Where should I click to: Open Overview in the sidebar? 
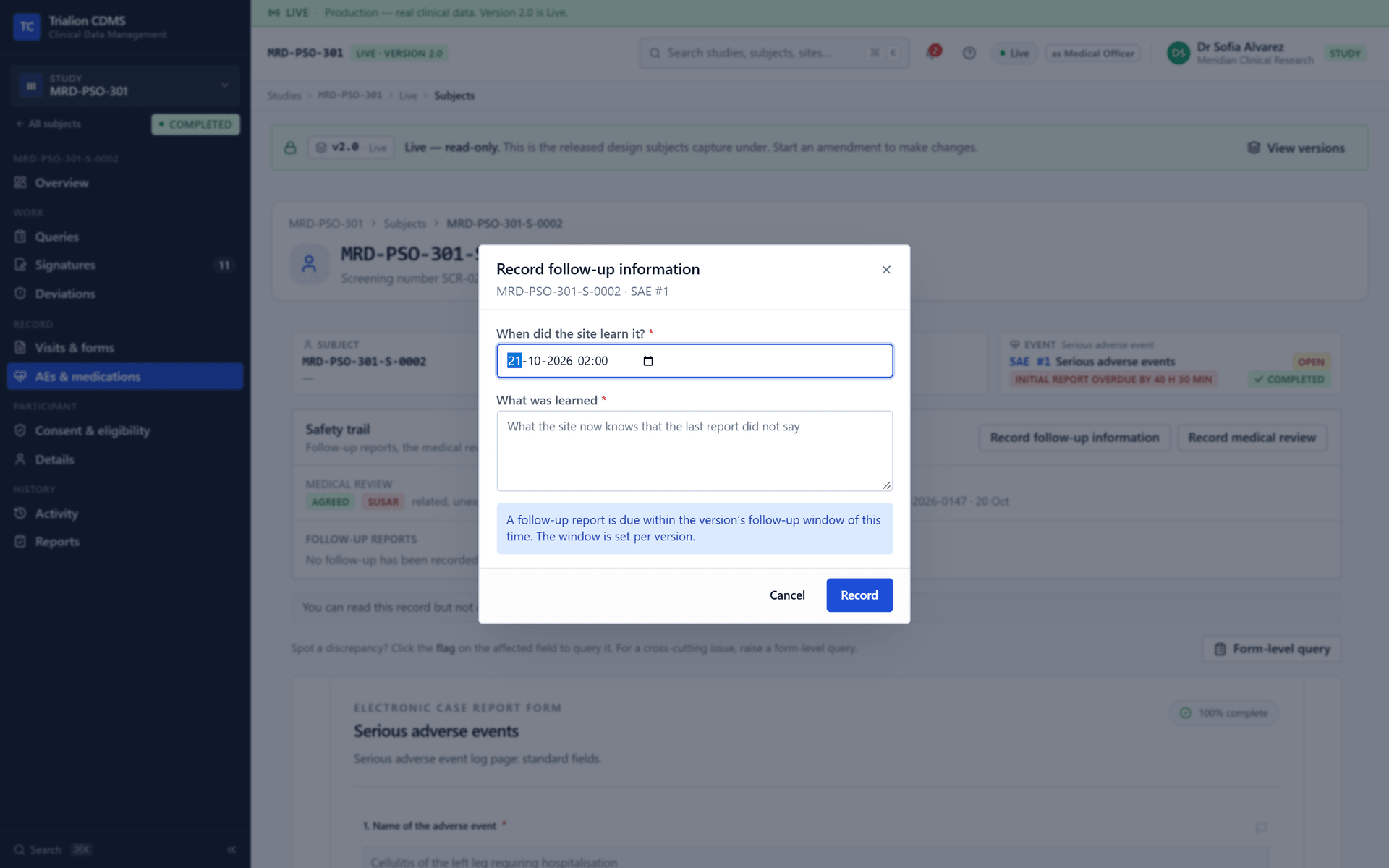pos(125,183)
